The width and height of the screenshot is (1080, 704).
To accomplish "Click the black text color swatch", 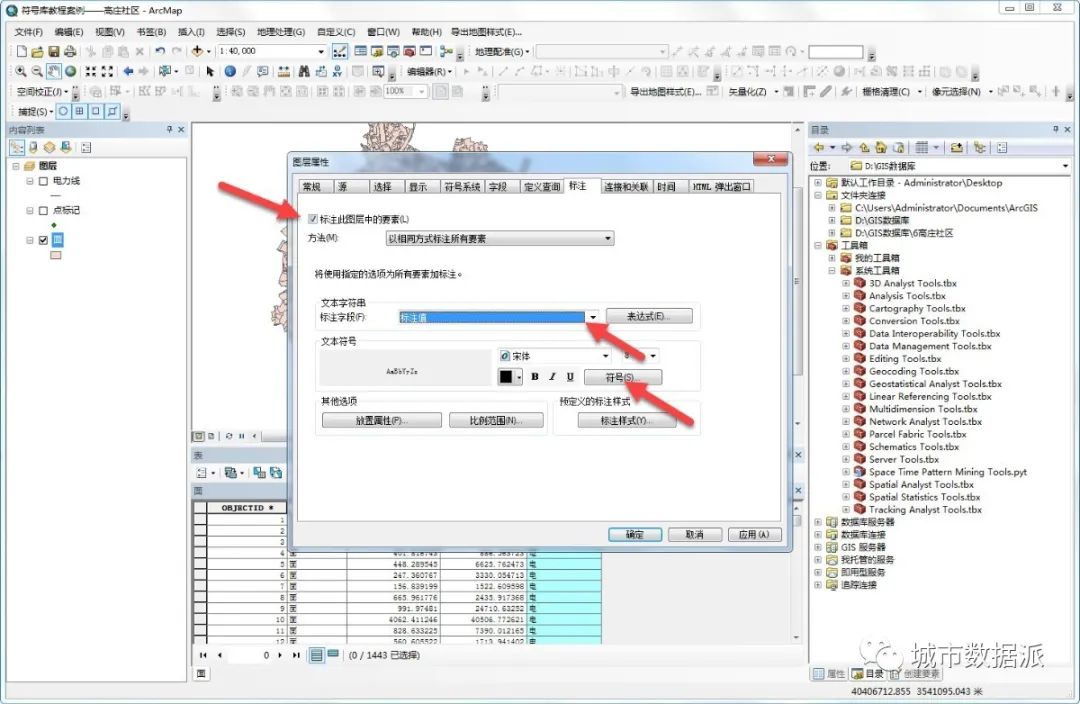I will click(x=506, y=377).
